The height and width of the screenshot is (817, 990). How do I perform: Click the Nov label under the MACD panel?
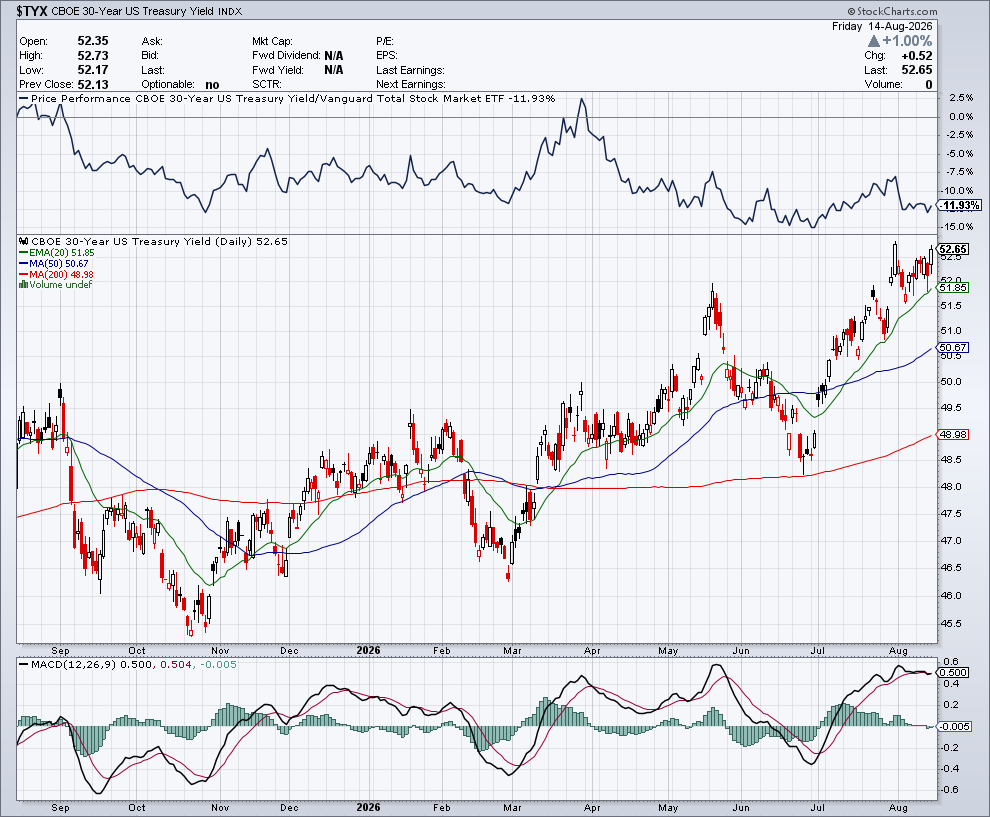[x=220, y=808]
